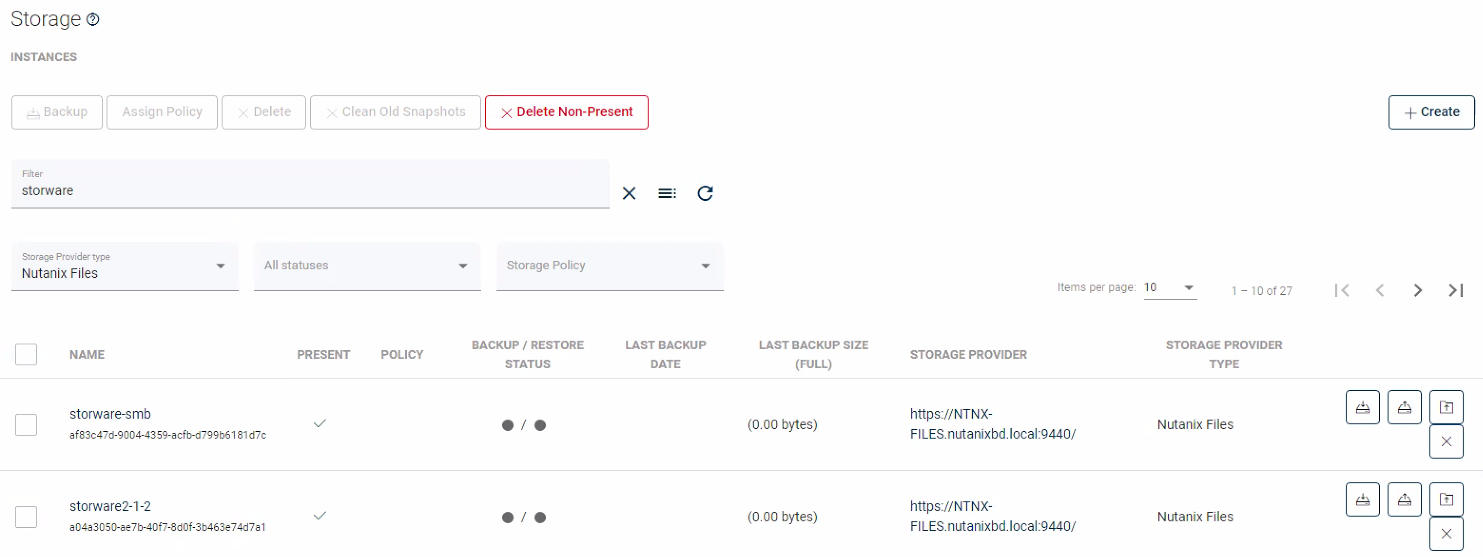Click the Create button
1483x557 pixels.
click(x=1431, y=112)
